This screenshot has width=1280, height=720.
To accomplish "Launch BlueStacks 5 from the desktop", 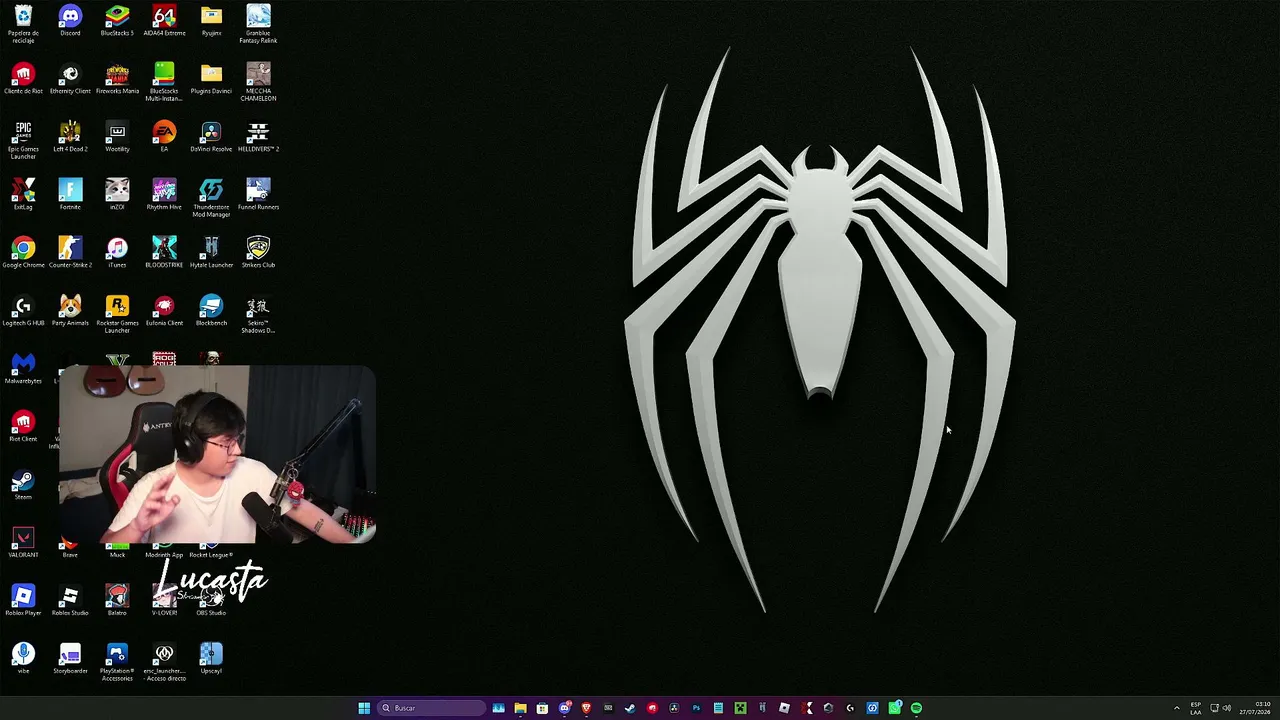I will [117, 21].
